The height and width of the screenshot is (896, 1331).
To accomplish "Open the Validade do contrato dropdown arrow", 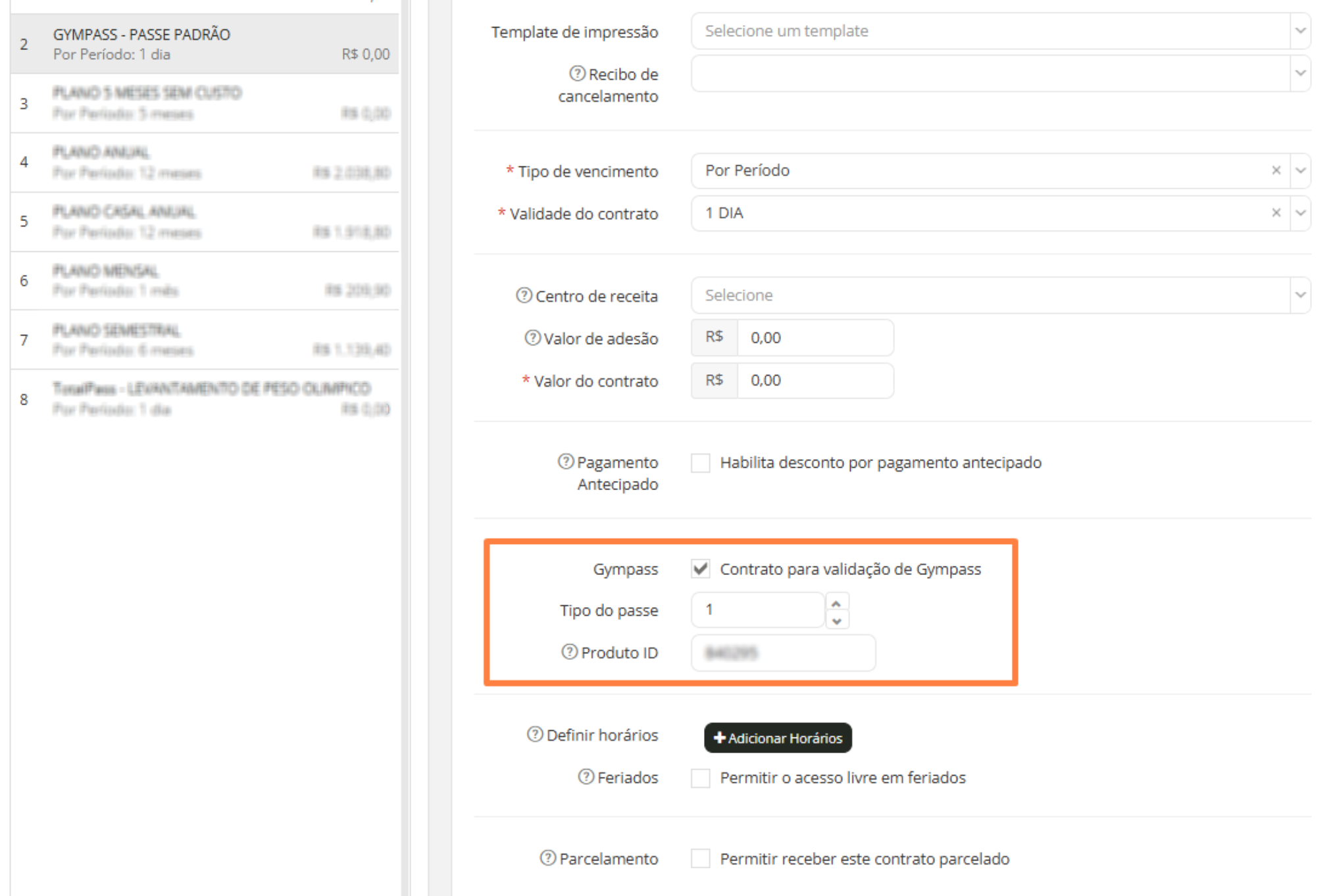I will click(x=1300, y=212).
